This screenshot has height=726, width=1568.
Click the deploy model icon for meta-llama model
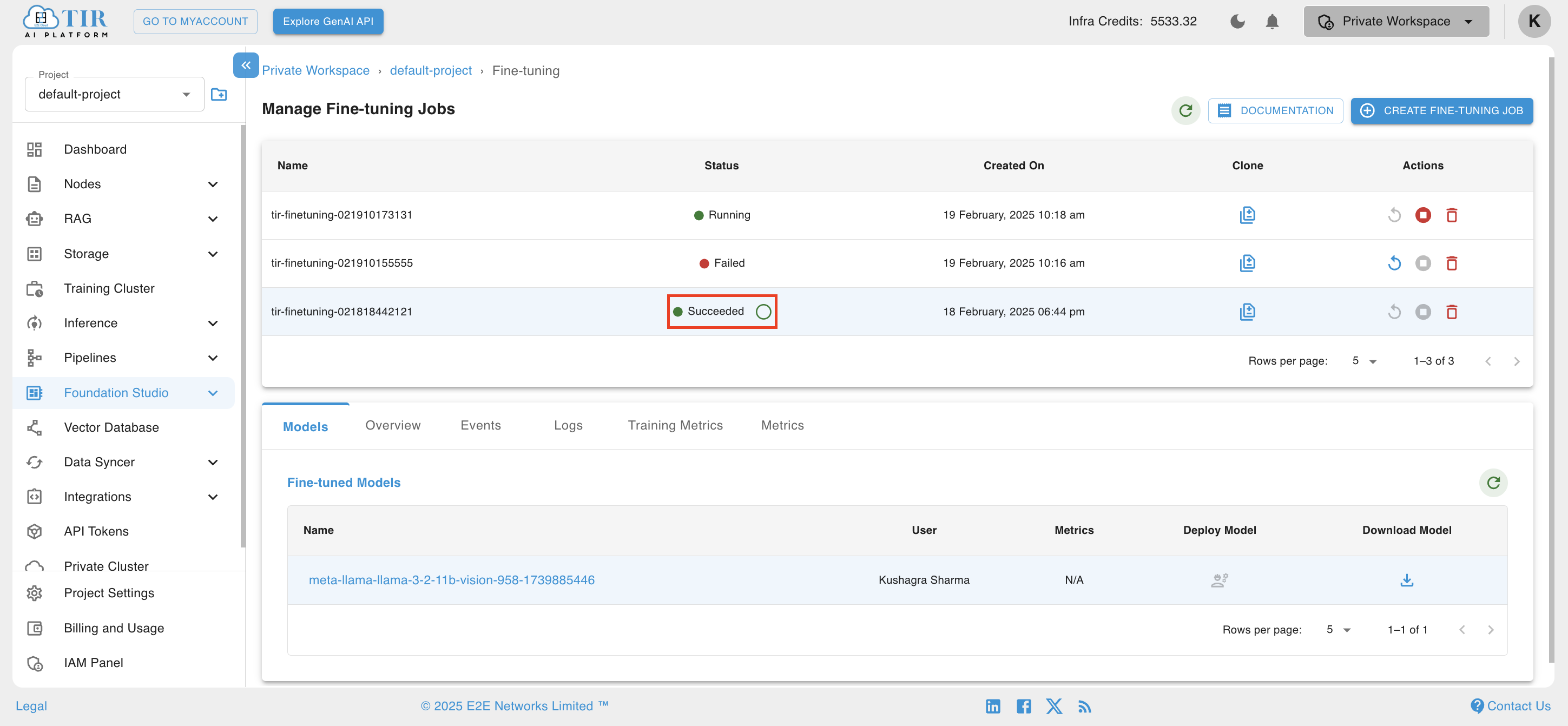1219,580
